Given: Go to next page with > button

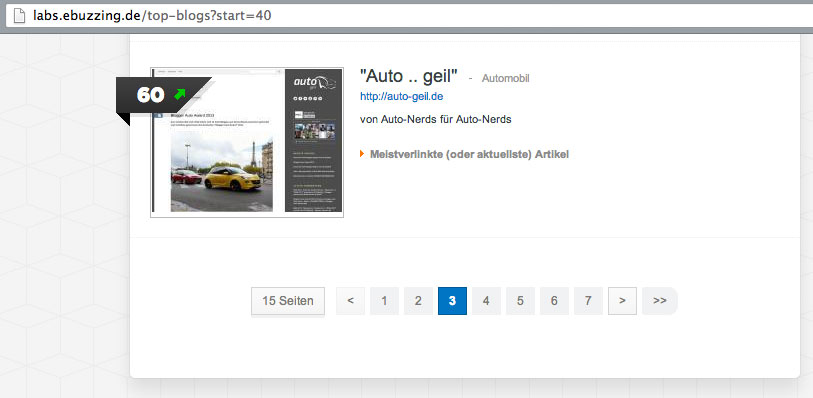Looking at the screenshot, I should coord(622,301).
